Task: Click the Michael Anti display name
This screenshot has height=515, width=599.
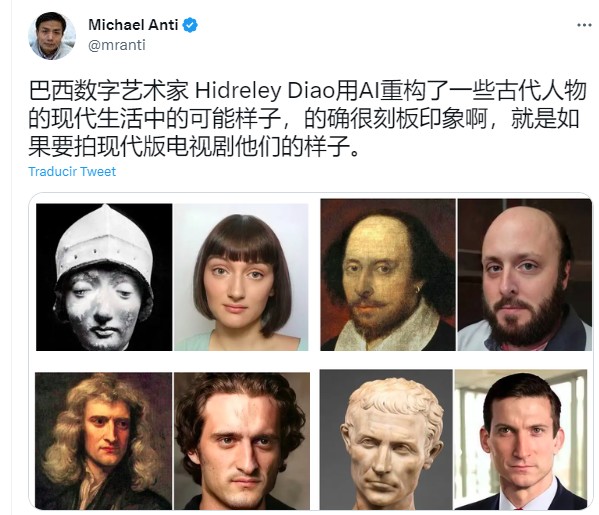Action: (x=133, y=25)
